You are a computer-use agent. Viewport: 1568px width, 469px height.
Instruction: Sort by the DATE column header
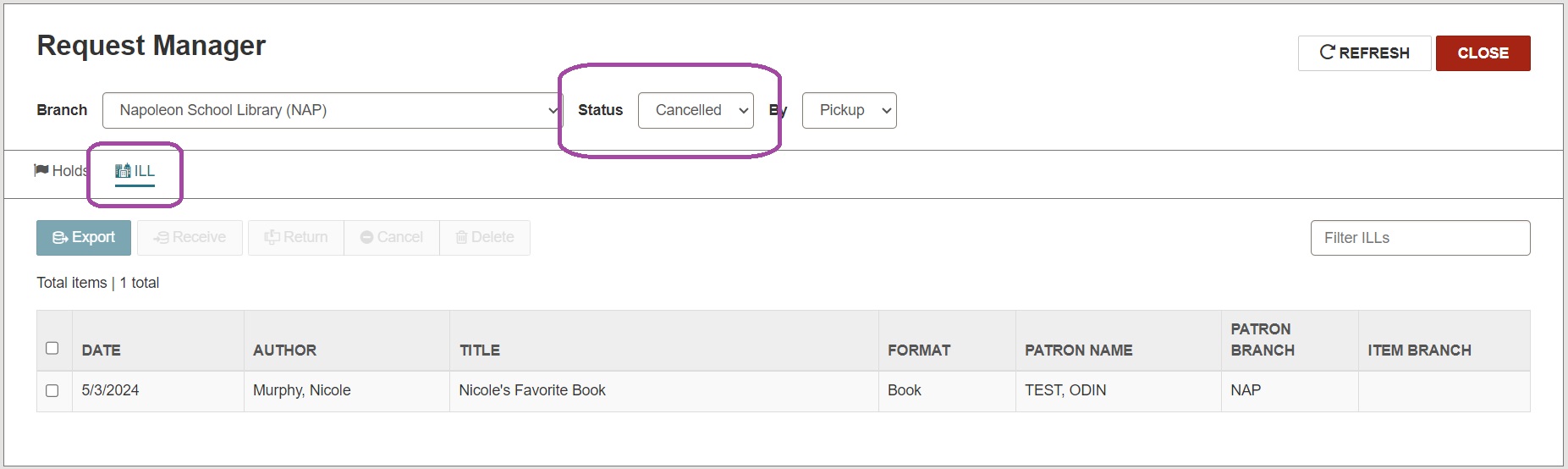tap(101, 350)
